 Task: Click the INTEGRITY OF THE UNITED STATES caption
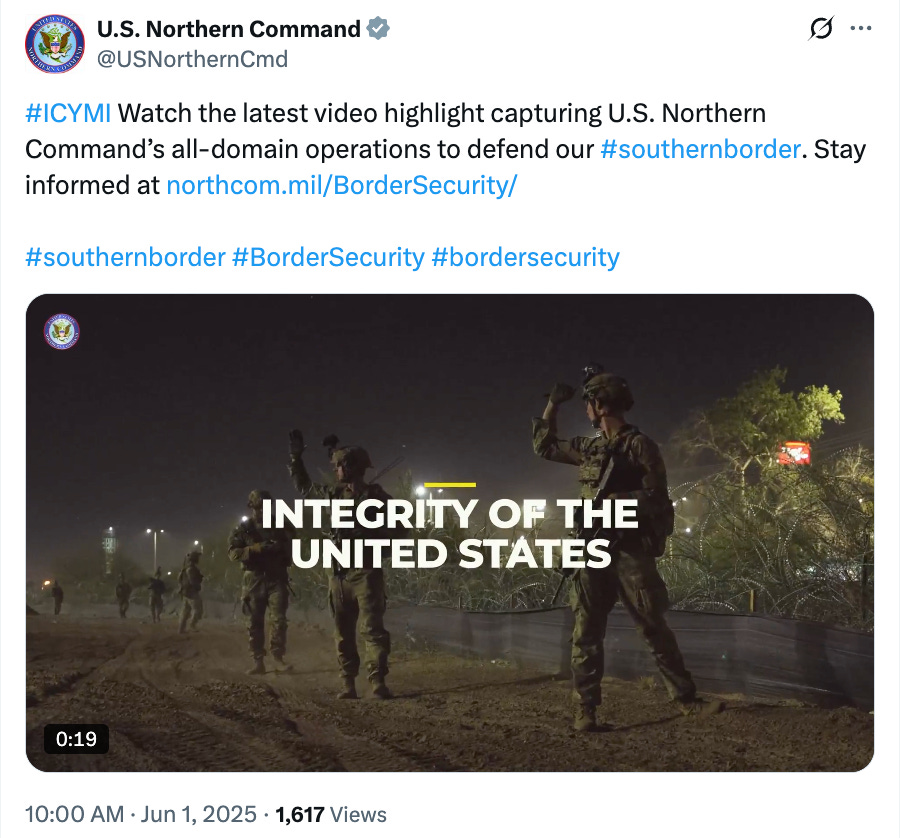click(x=450, y=531)
